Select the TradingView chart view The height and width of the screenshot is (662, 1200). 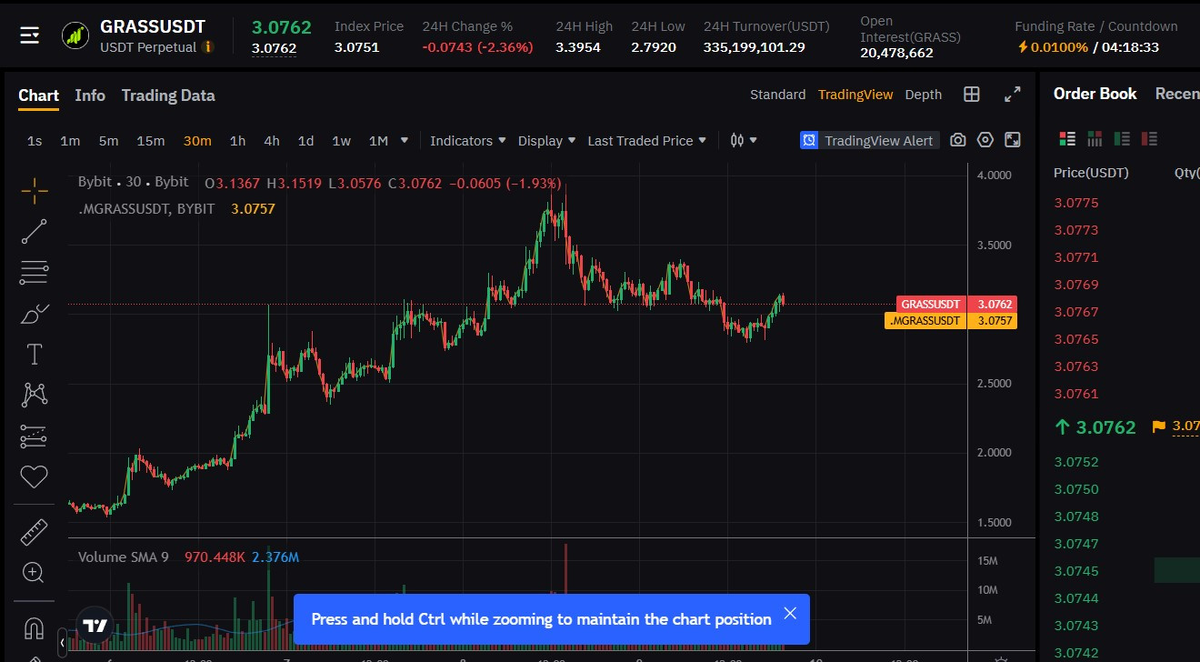tap(855, 94)
